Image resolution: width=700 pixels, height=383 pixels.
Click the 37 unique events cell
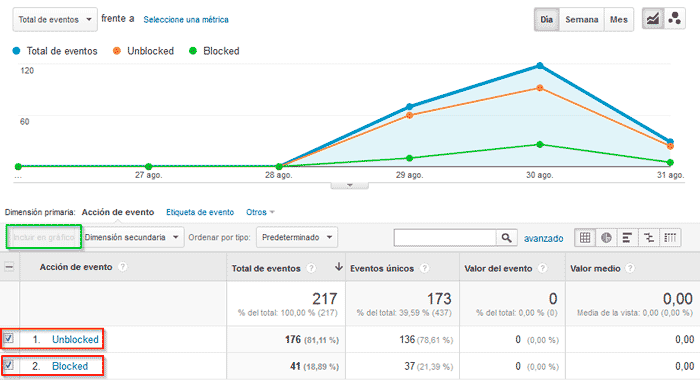click(x=409, y=366)
